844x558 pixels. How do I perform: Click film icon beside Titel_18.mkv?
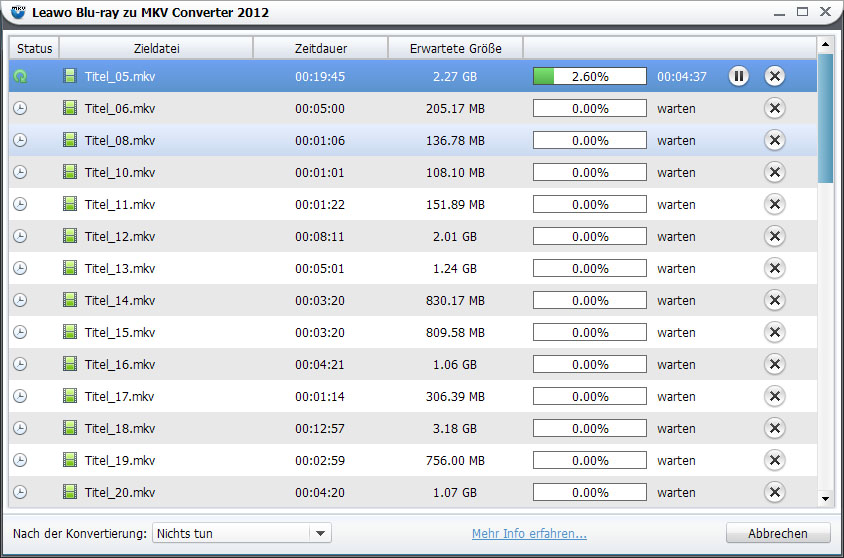pos(70,428)
